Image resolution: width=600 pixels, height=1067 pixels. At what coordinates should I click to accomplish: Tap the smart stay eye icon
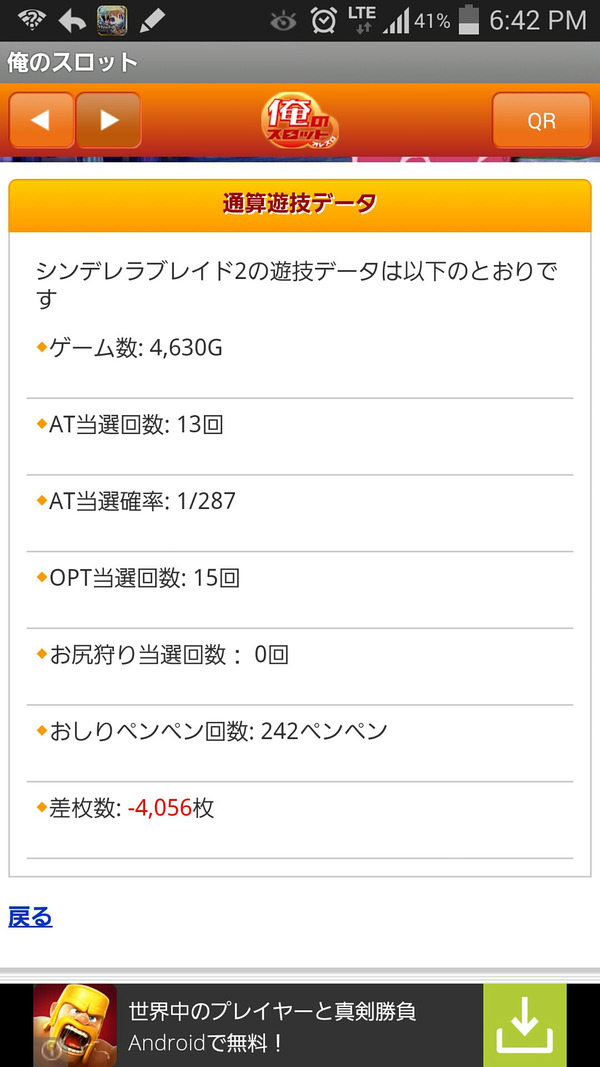283,22
